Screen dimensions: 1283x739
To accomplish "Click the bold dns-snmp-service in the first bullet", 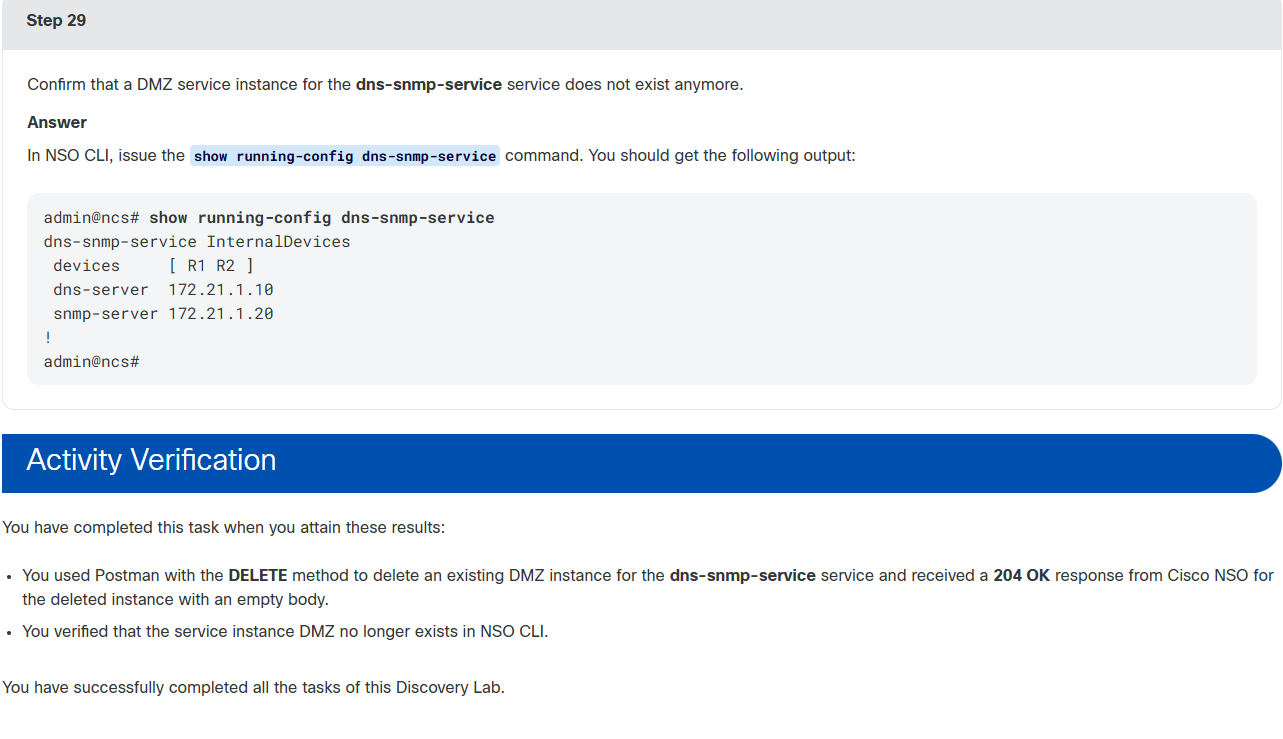I will click(743, 575).
